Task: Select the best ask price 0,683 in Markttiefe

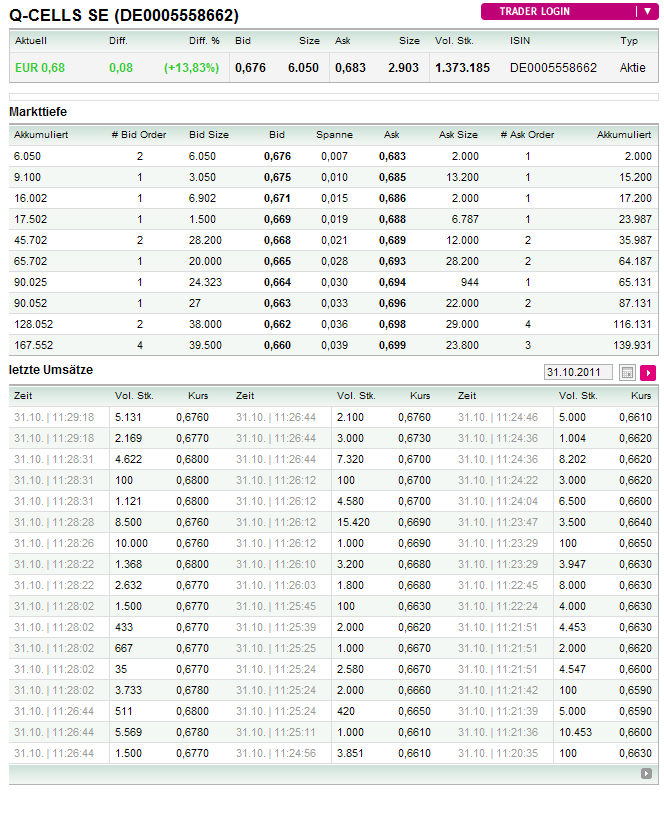Action: (392, 156)
